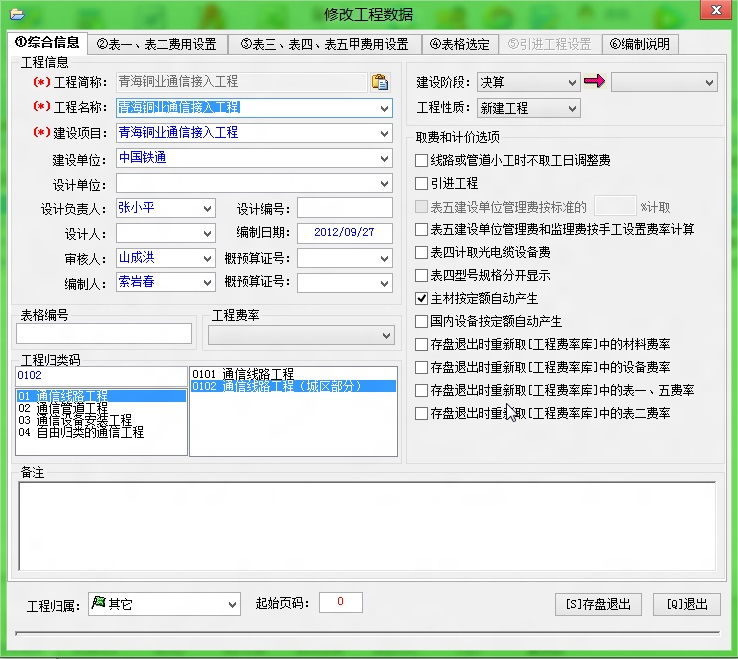Check 国内设备按定额自动产生
The height and width of the screenshot is (659, 738).
click(421, 321)
